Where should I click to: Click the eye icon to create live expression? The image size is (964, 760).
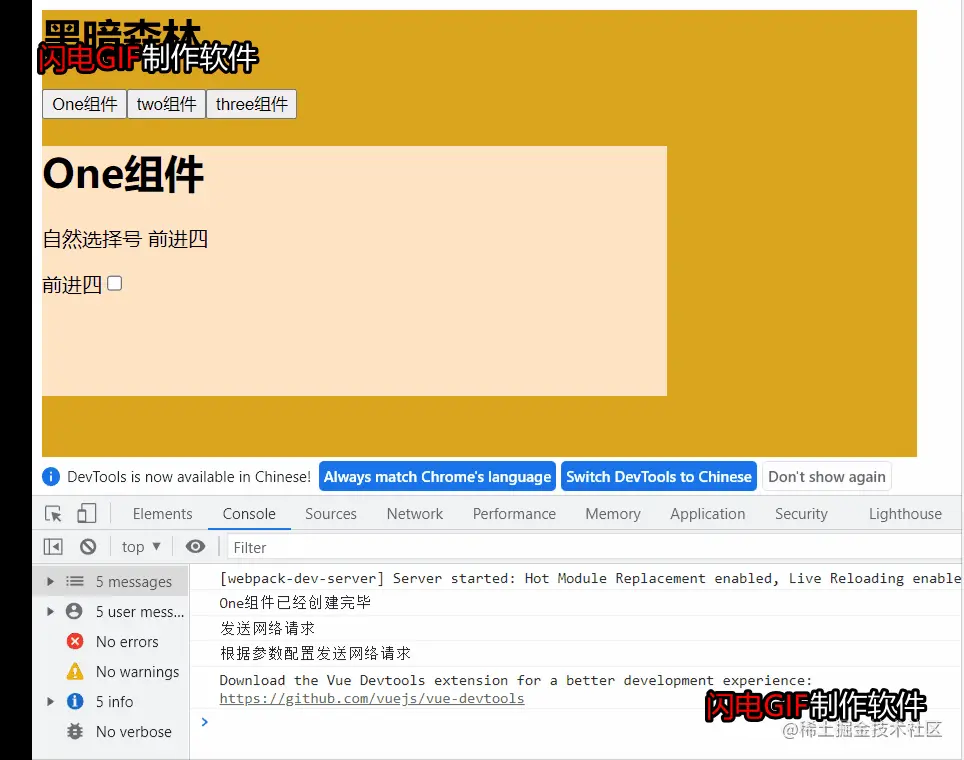click(195, 546)
